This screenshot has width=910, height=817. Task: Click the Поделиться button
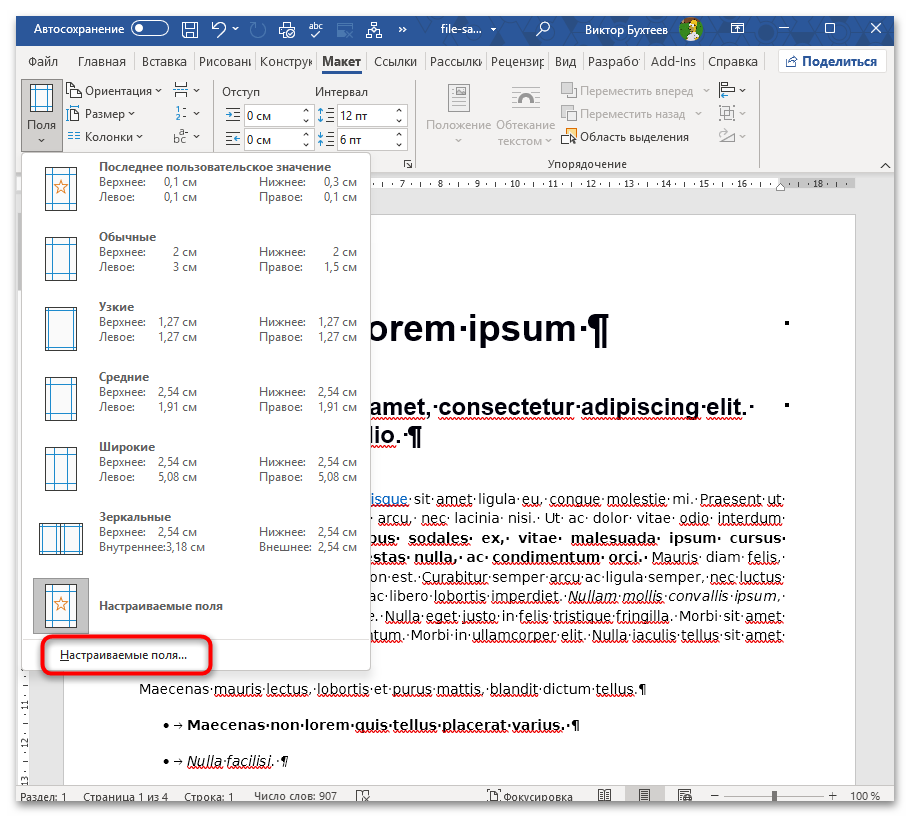click(832, 62)
